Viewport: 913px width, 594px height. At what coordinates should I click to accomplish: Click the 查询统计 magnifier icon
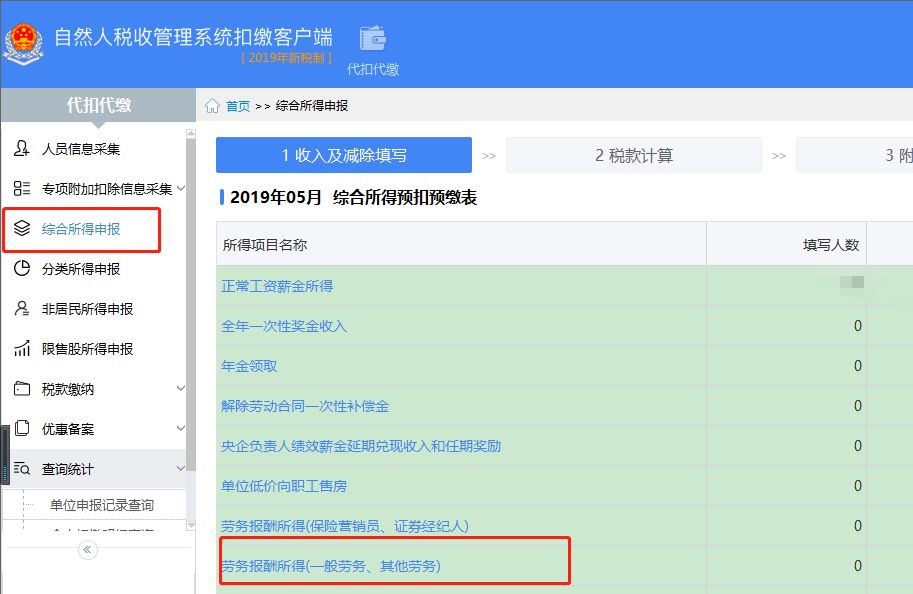[x=22, y=468]
